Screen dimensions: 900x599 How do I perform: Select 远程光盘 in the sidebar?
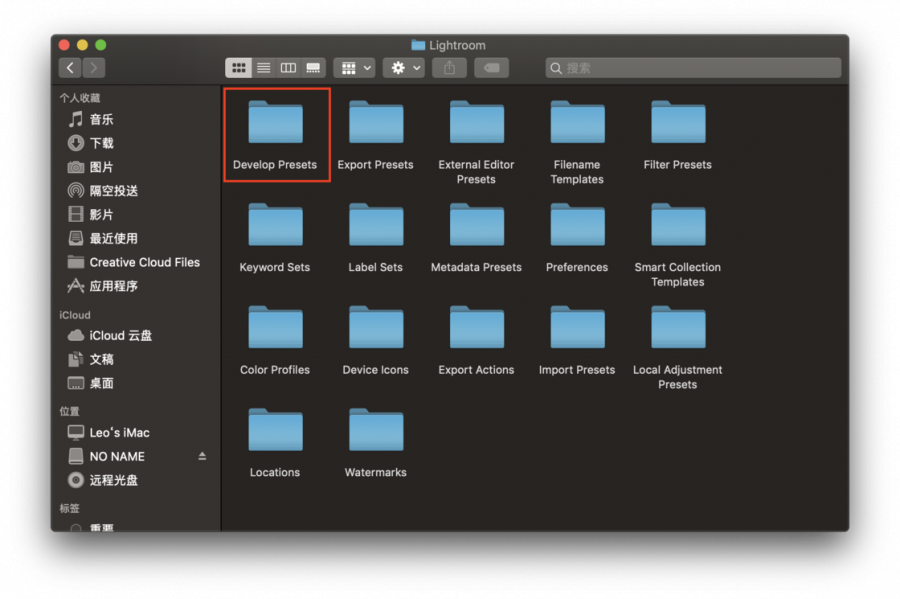[x=136, y=480]
